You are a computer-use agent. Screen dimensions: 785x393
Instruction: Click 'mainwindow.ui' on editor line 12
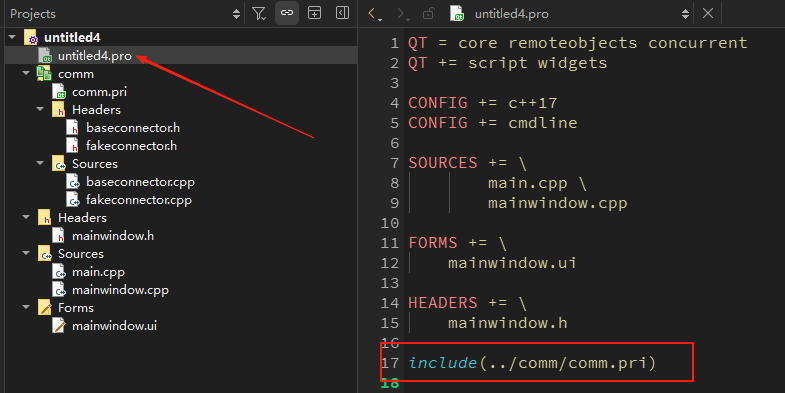point(512,263)
